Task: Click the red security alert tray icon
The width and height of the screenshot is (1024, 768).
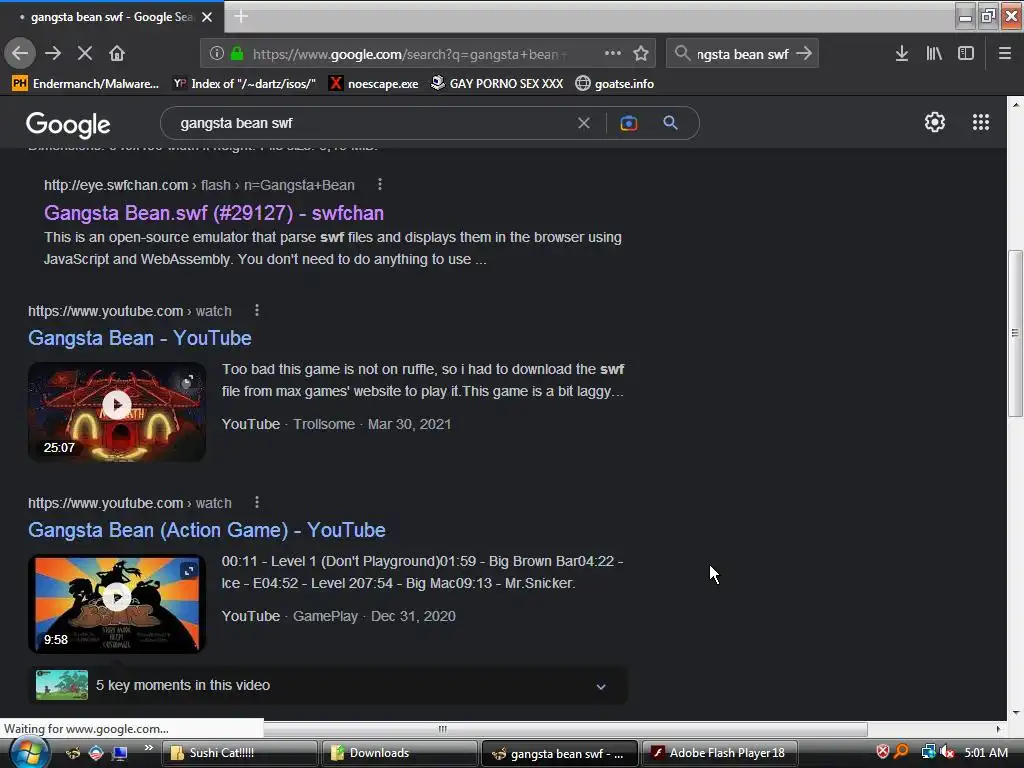Action: pos(882,752)
